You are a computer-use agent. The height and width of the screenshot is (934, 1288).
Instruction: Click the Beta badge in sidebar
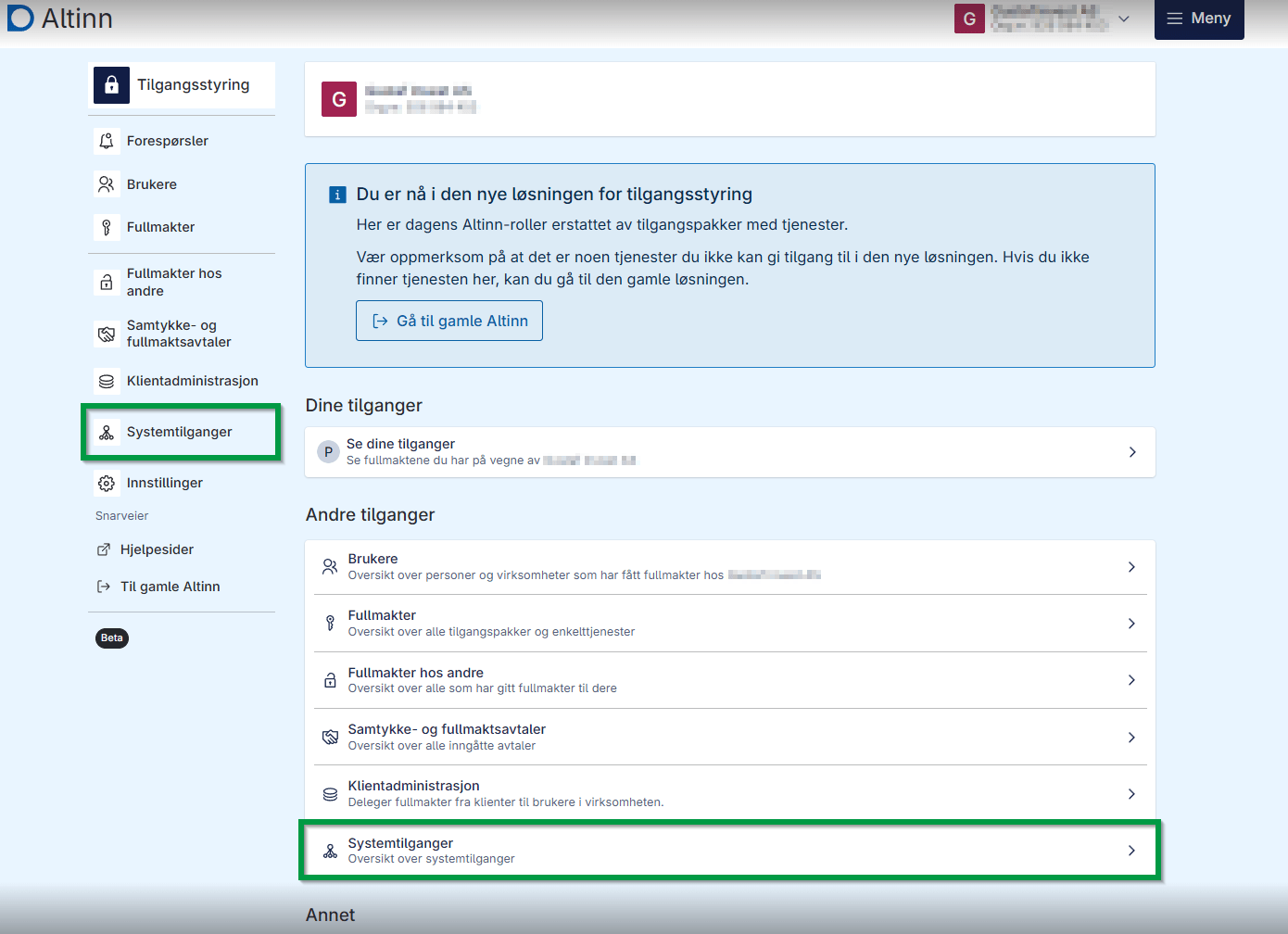112,638
